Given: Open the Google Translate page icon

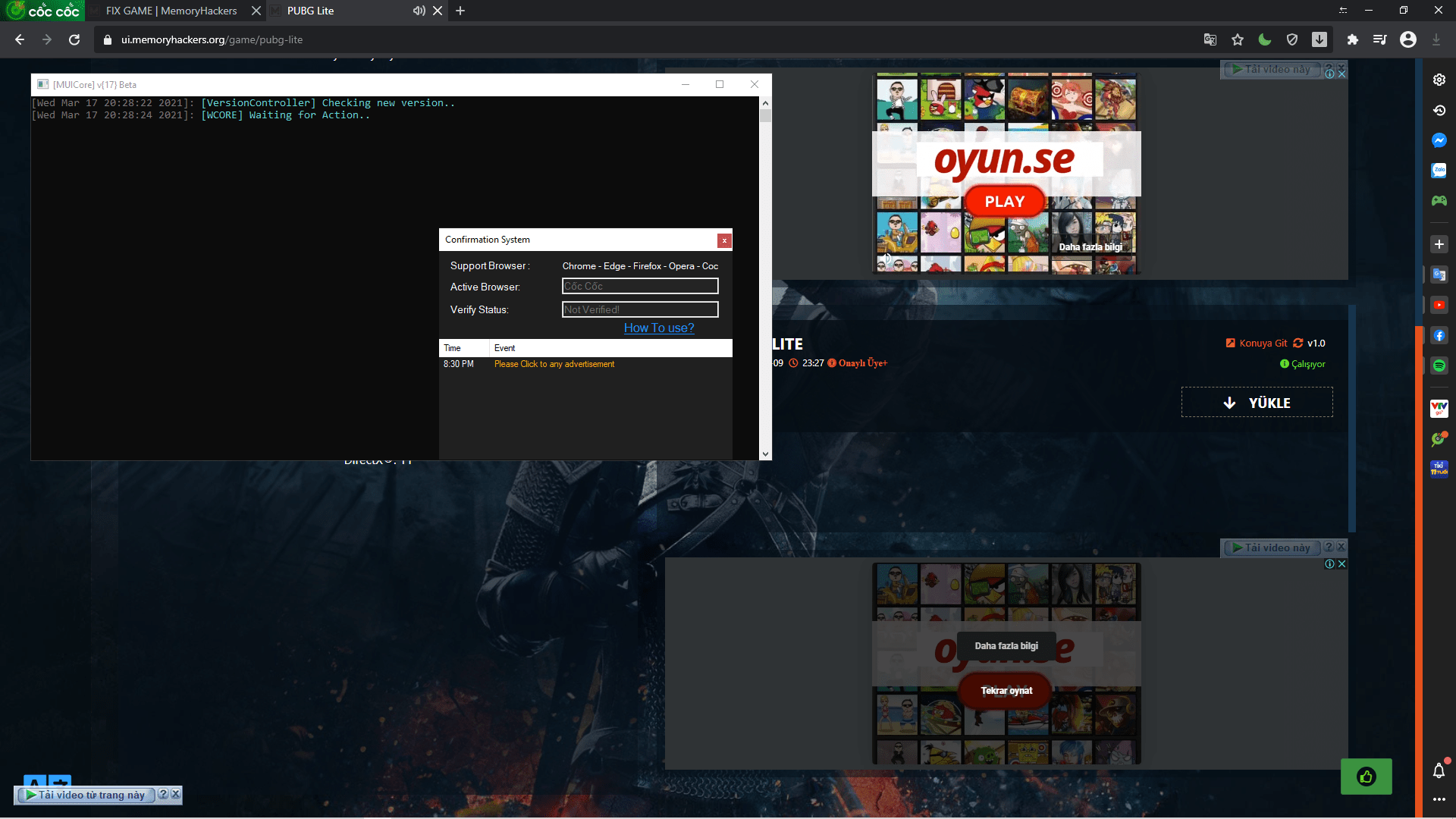Looking at the screenshot, I should (x=1210, y=39).
